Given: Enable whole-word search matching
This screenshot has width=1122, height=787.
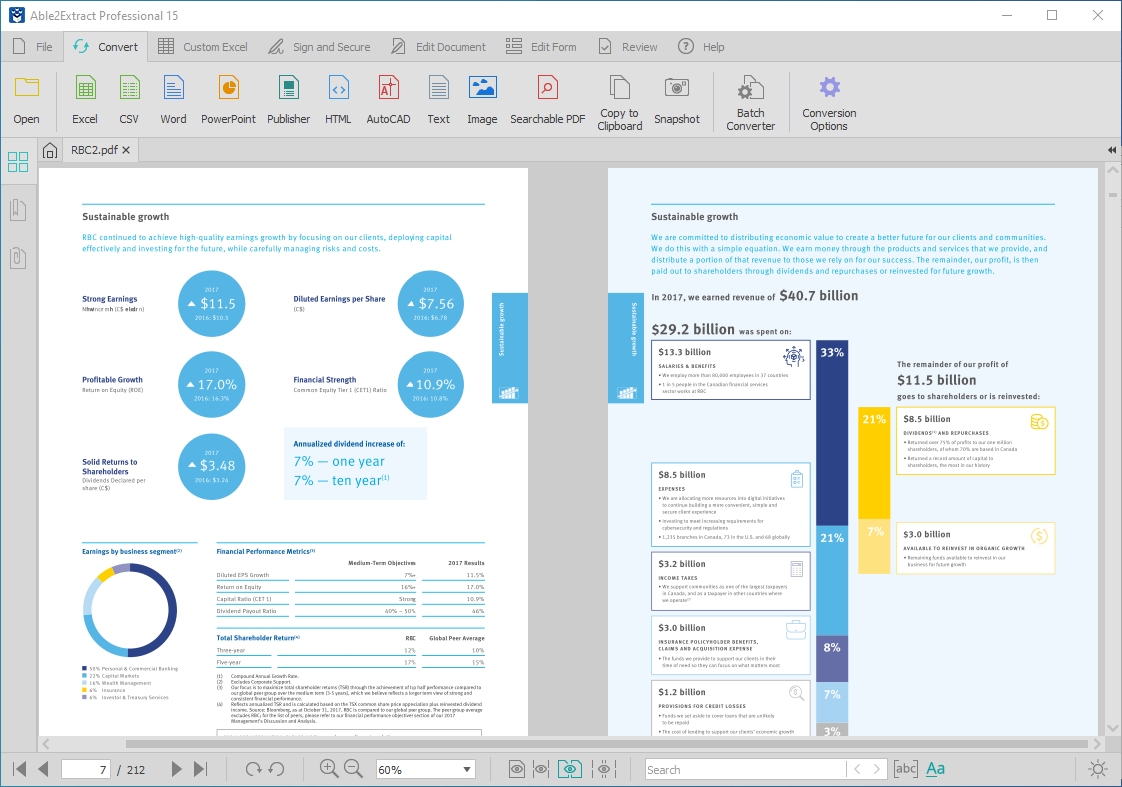Looking at the screenshot, I should pos(905,768).
